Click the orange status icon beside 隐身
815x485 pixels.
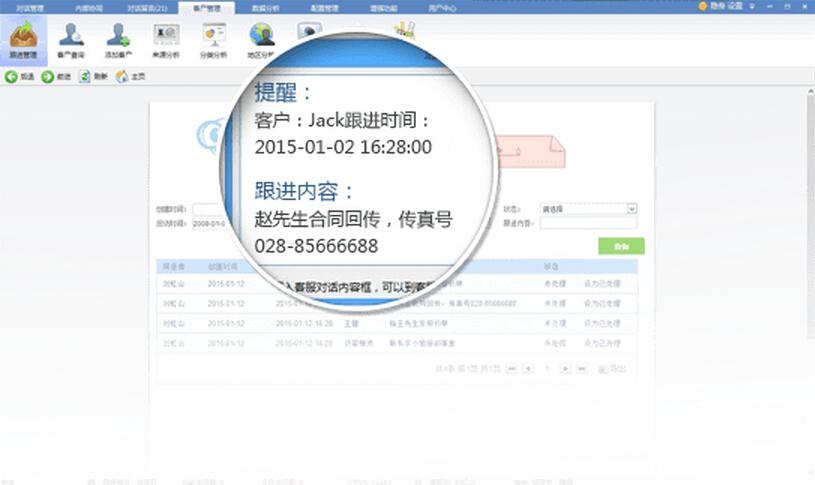tap(703, 6)
